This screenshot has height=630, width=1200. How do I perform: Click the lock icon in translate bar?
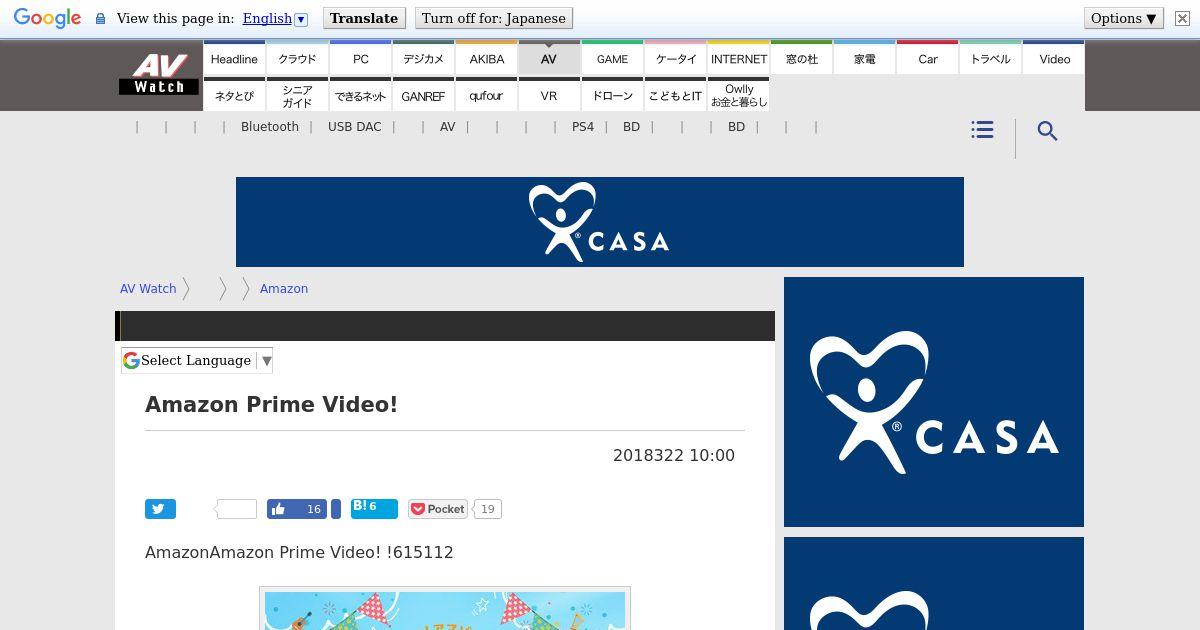[100, 19]
